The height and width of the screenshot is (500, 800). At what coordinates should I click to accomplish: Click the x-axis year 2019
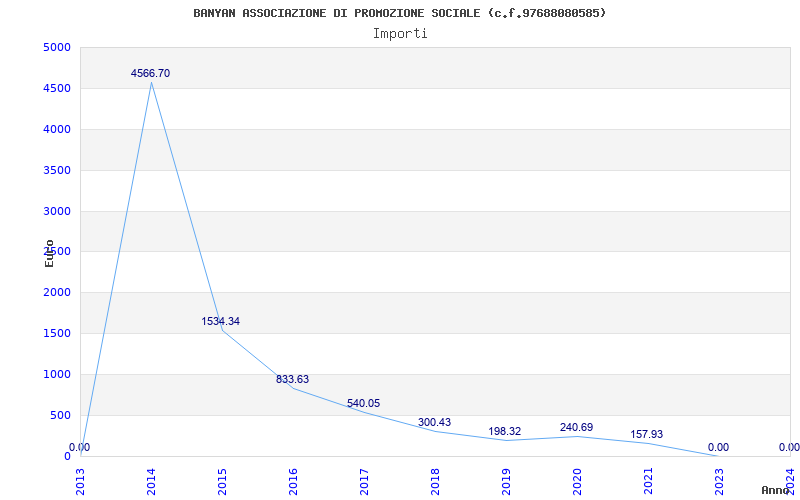506,482
